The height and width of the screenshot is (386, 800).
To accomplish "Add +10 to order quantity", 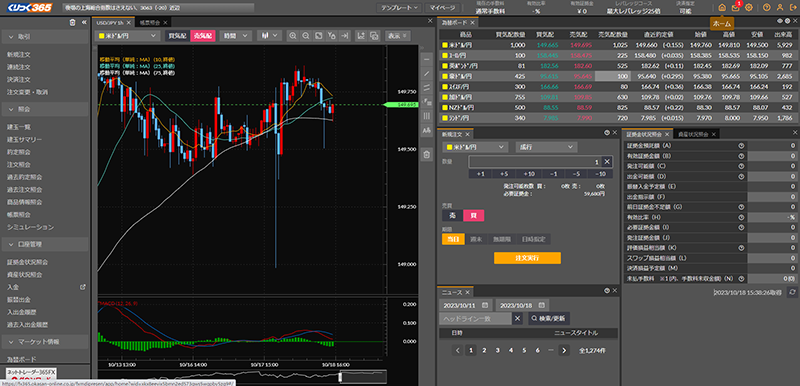I will tap(529, 174).
